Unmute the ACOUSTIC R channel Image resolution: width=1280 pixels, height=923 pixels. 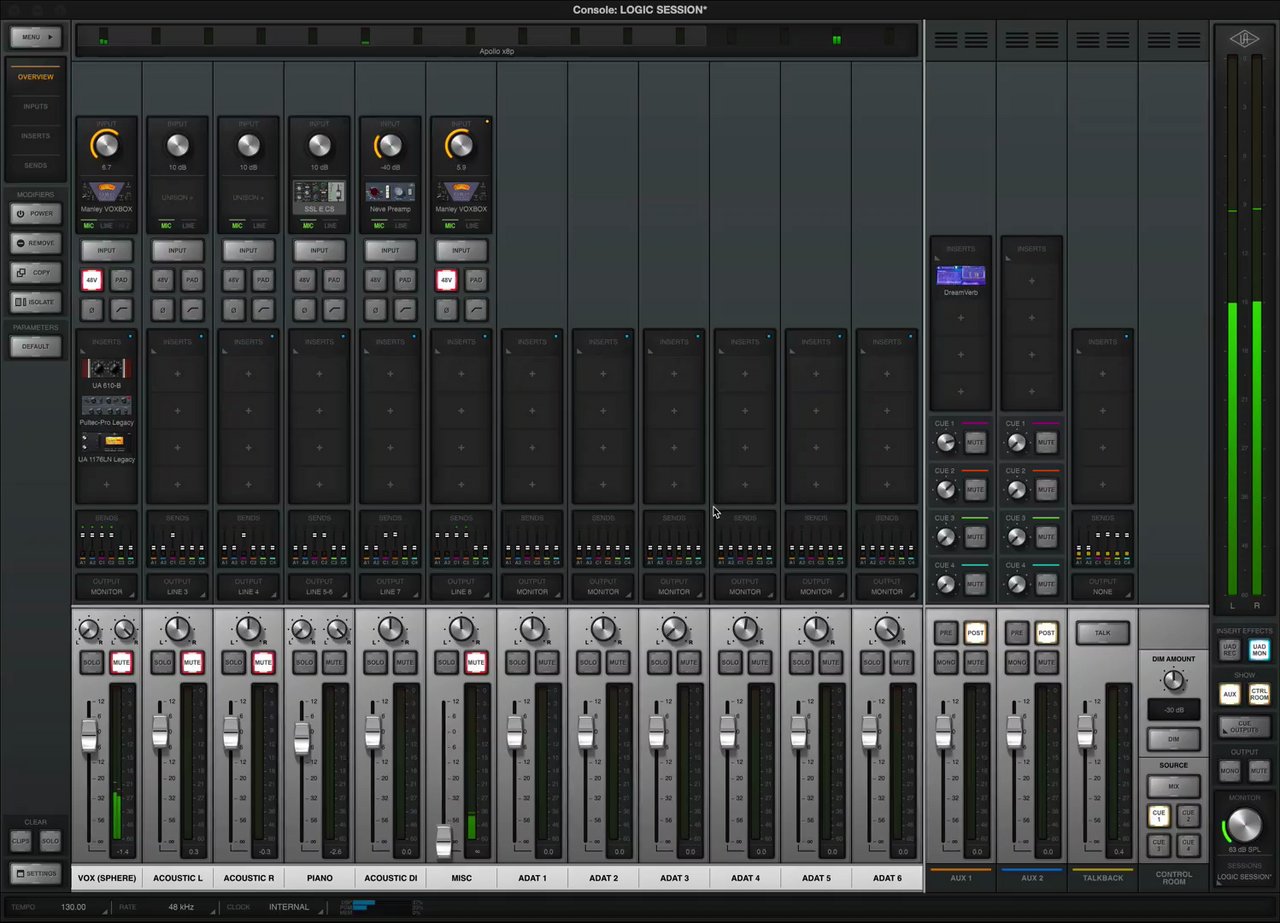[x=263, y=662]
